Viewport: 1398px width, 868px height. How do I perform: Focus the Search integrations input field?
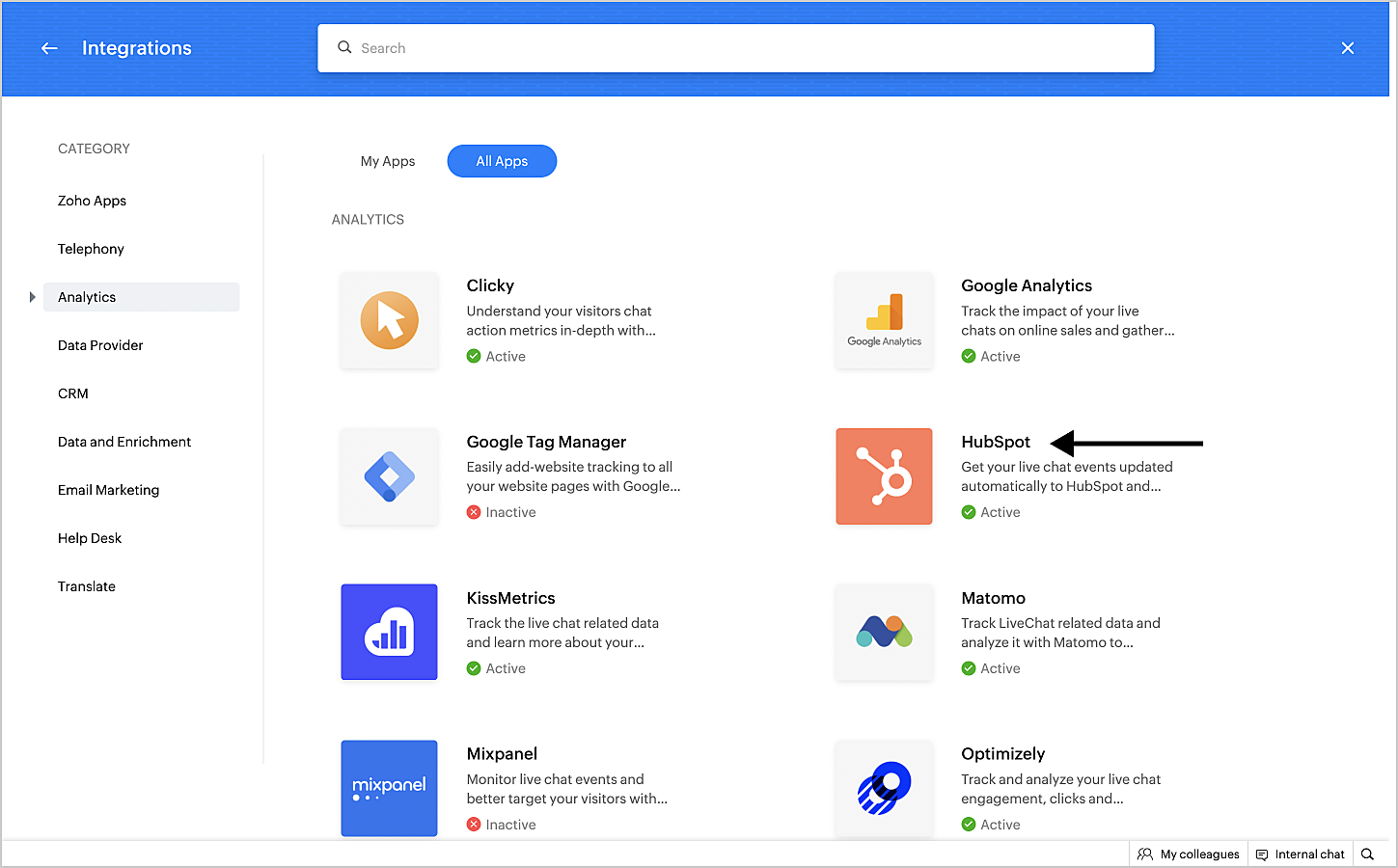pos(736,48)
